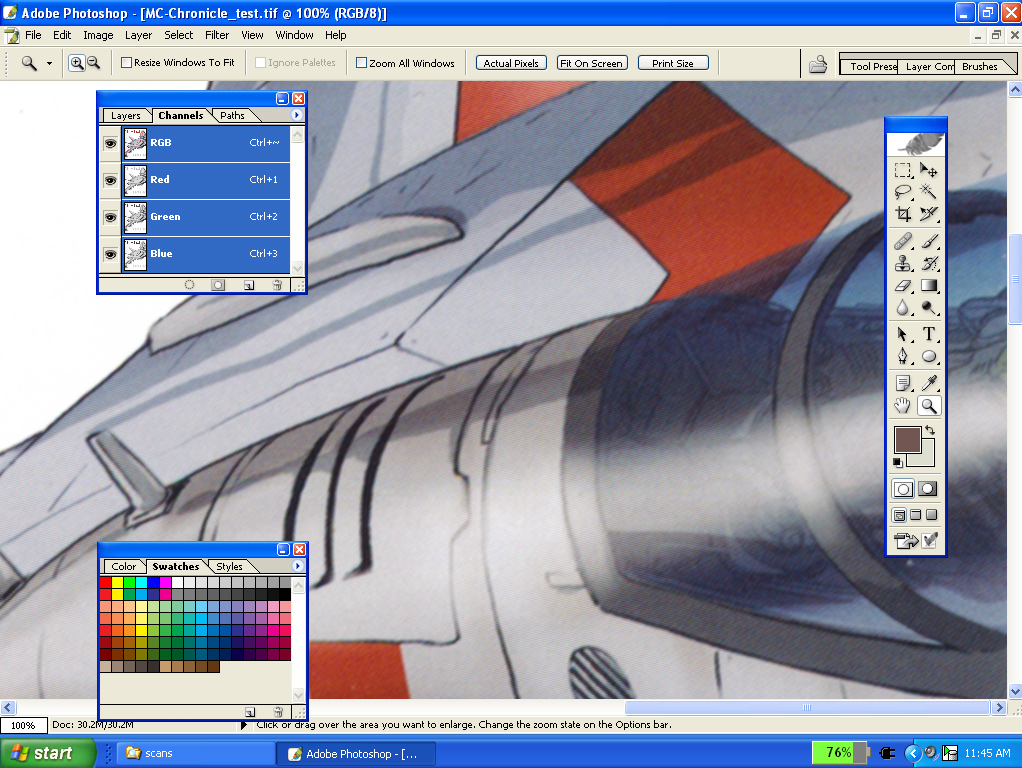Viewport: 1022px width, 768px height.
Task: Create new swatch of foreground color
Action: pyautogui.click(x=250, y=712)
